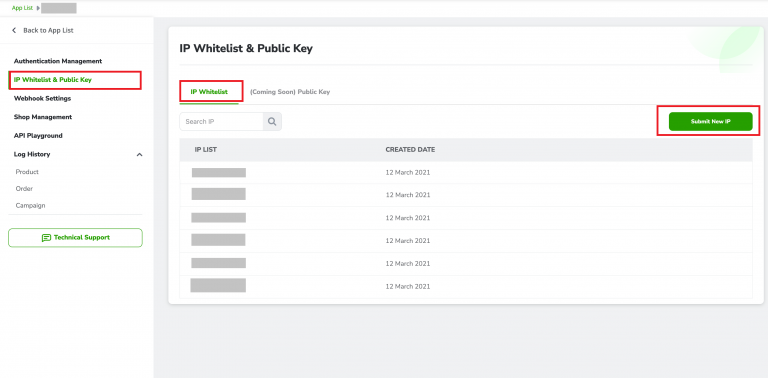Click the App List breadcrumb link

point(23,8)
